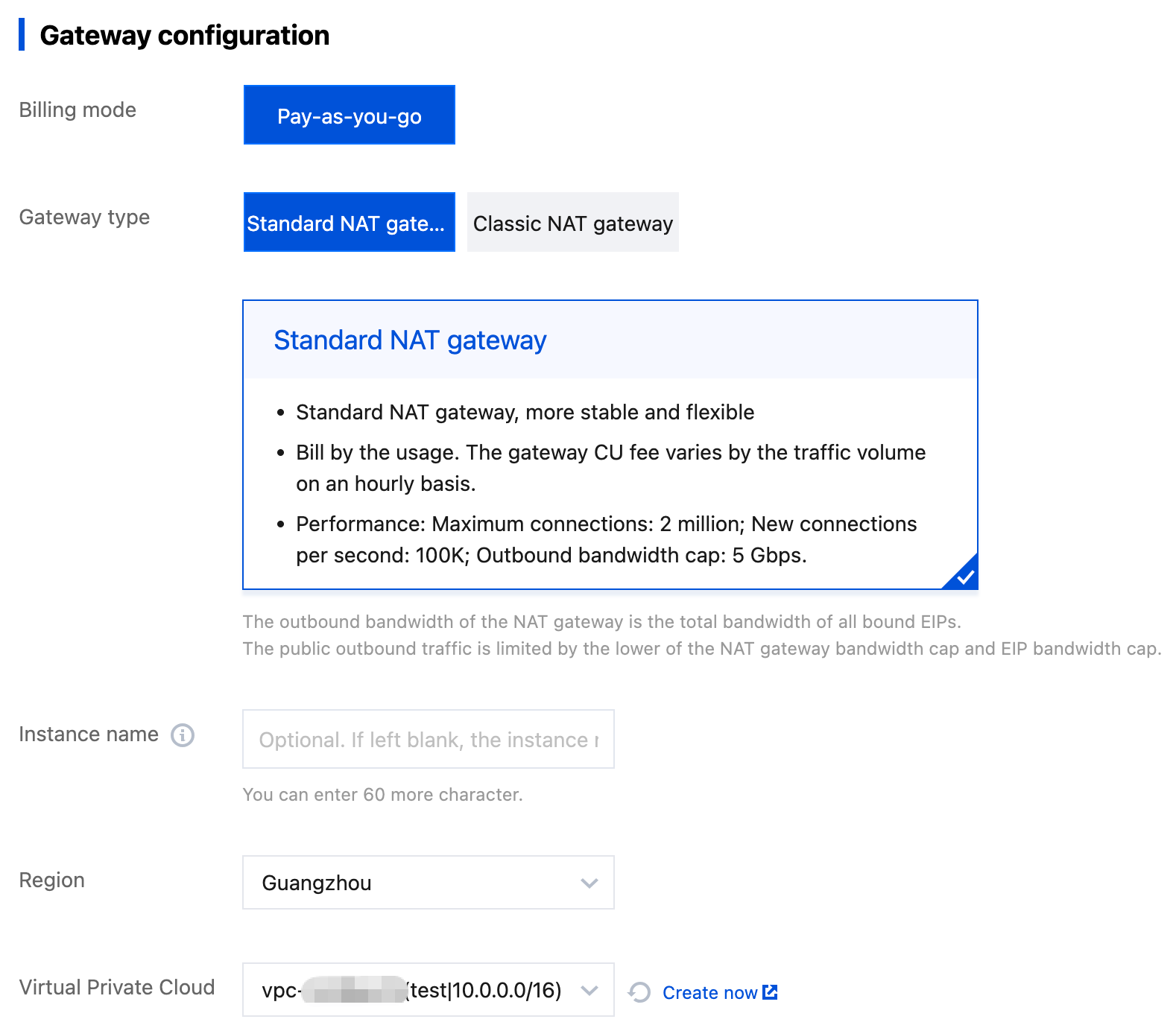Click the Standard NAT gateway card heading
Viewport: 1176px width, 1025px height.
[410, 340]
